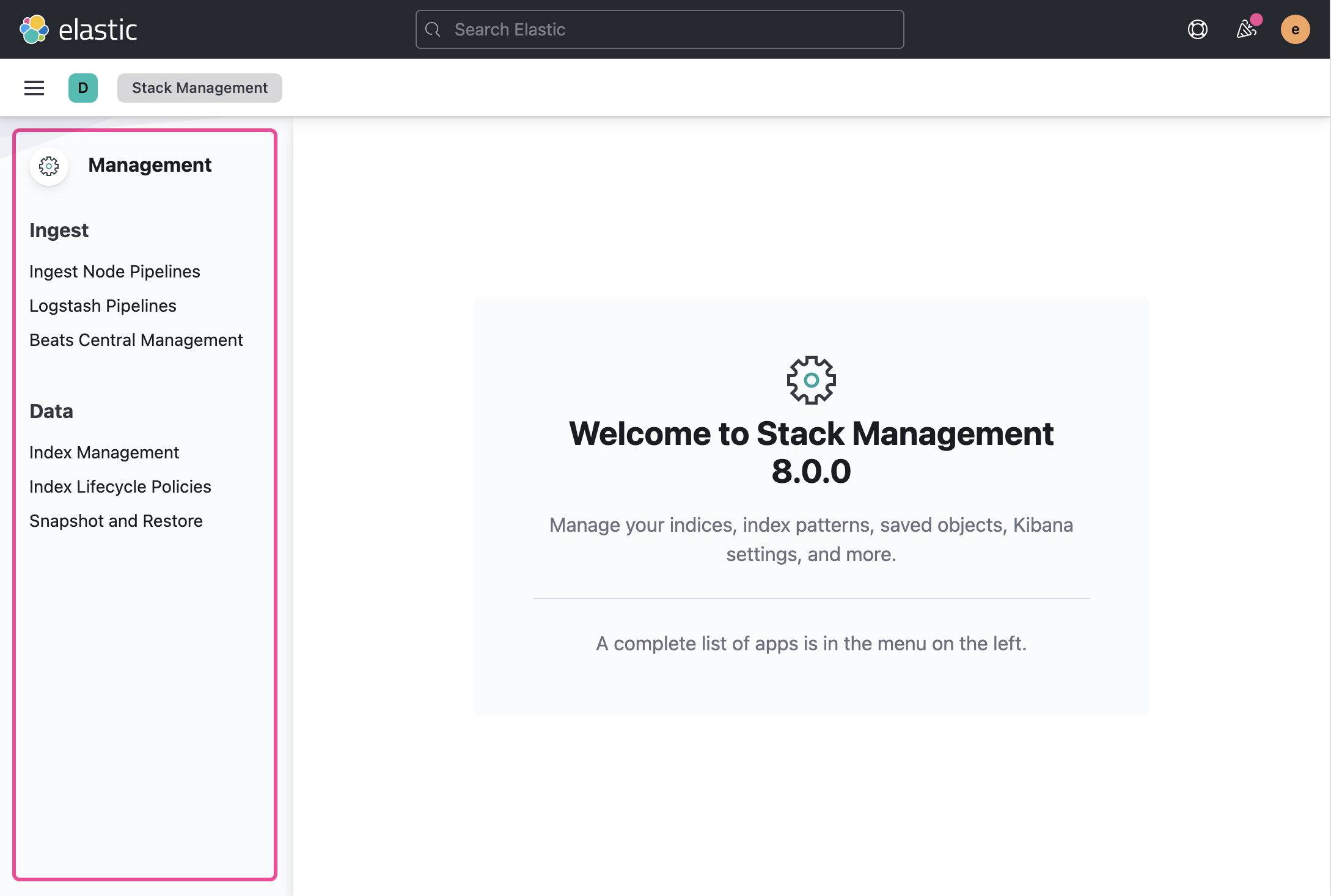Screen dimensions: 1331x896
Task: Click the D space avatar
Action: [83, 88]
